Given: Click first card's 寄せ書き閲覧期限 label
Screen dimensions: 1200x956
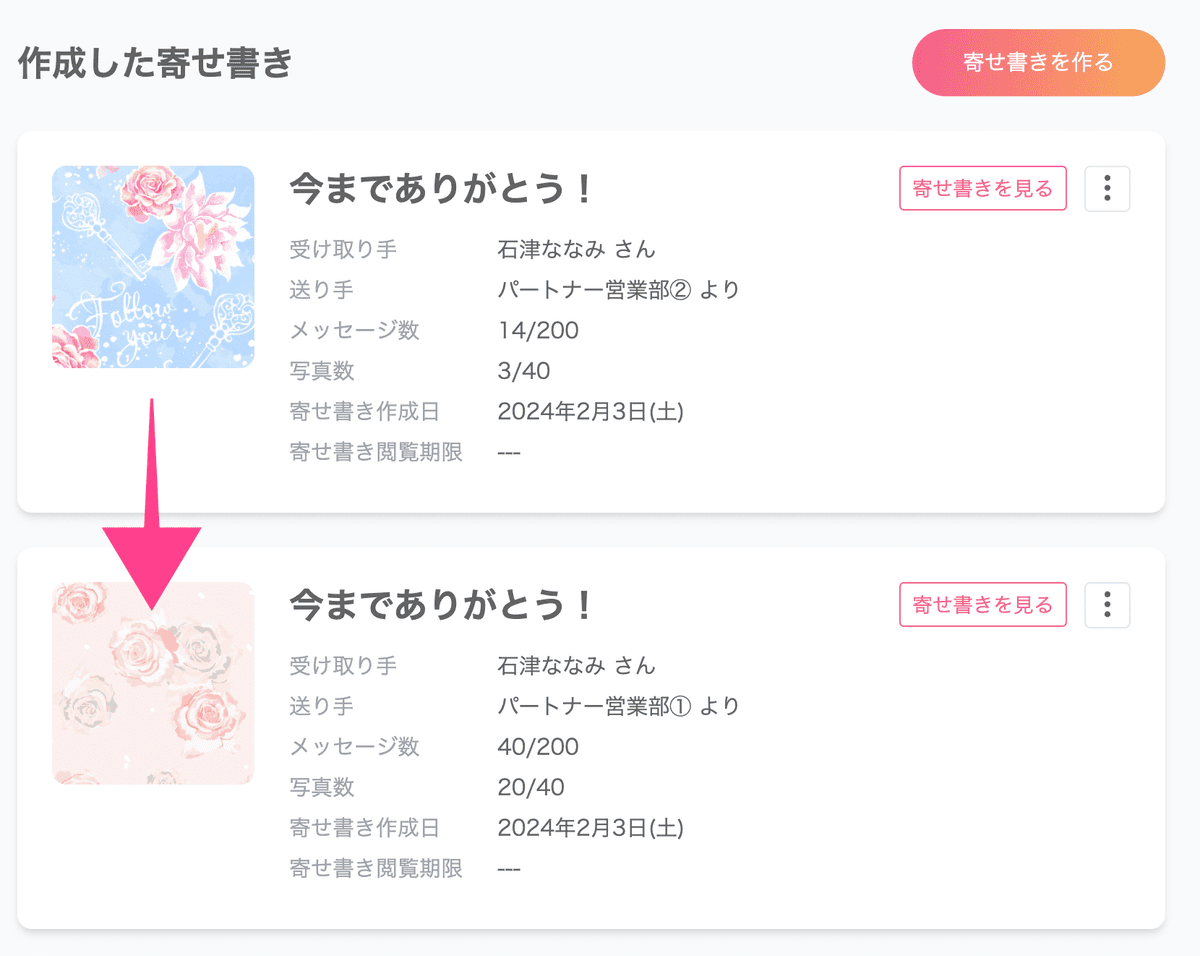Looking at the screenshot, I should pyautogui.click(x=376, y=452).
